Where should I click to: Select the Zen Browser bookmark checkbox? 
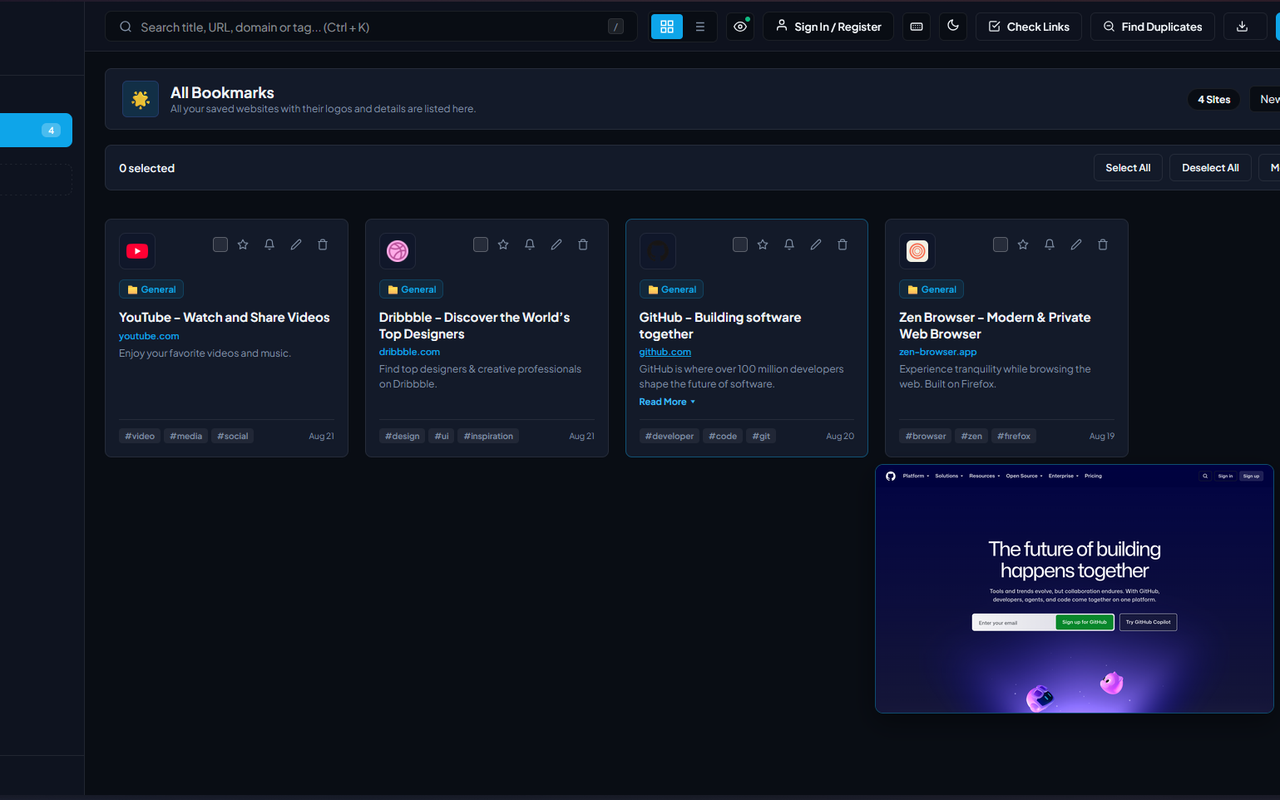point(1000,244)
